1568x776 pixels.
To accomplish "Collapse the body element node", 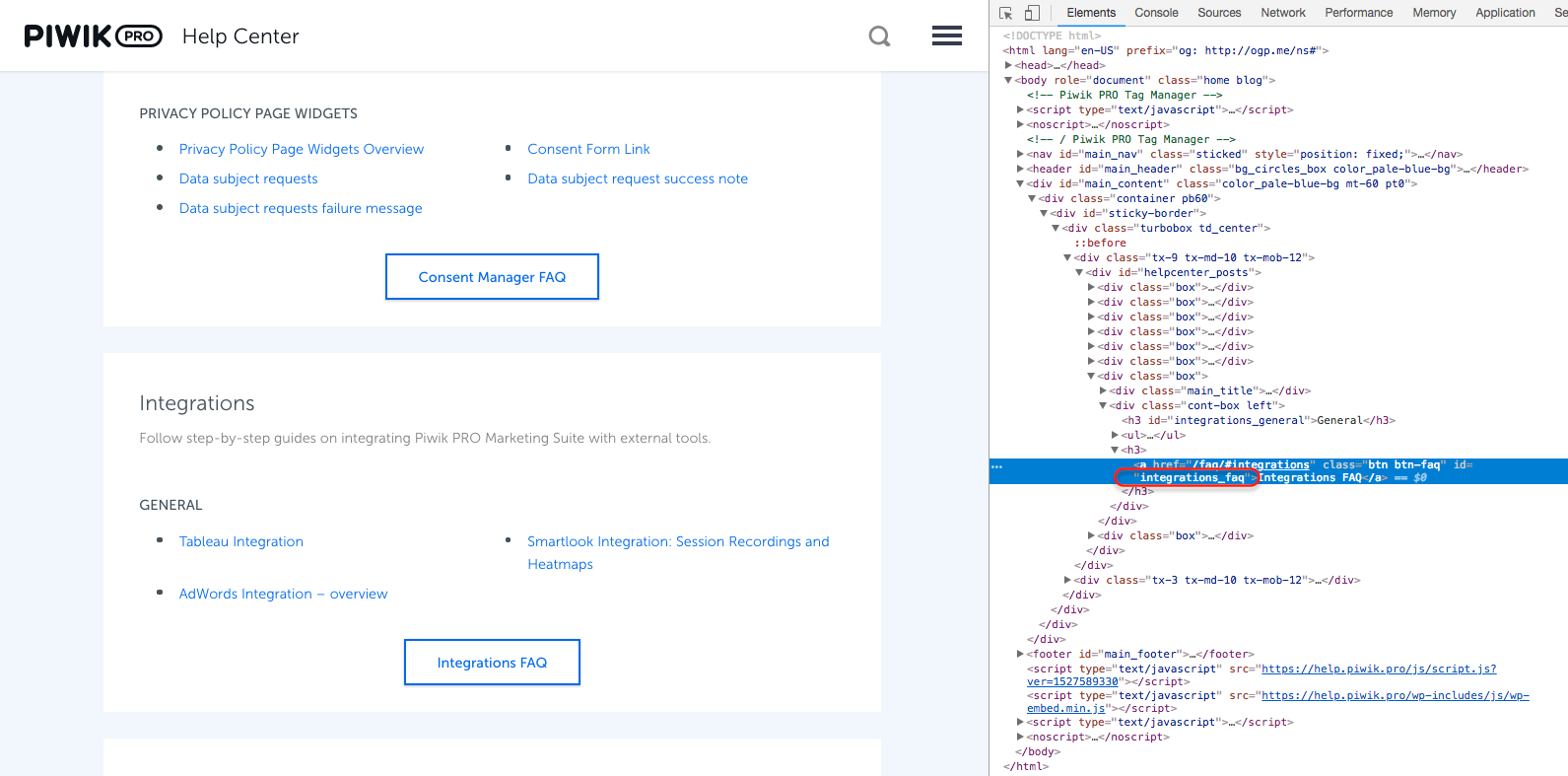I will tap(1008, 80).
